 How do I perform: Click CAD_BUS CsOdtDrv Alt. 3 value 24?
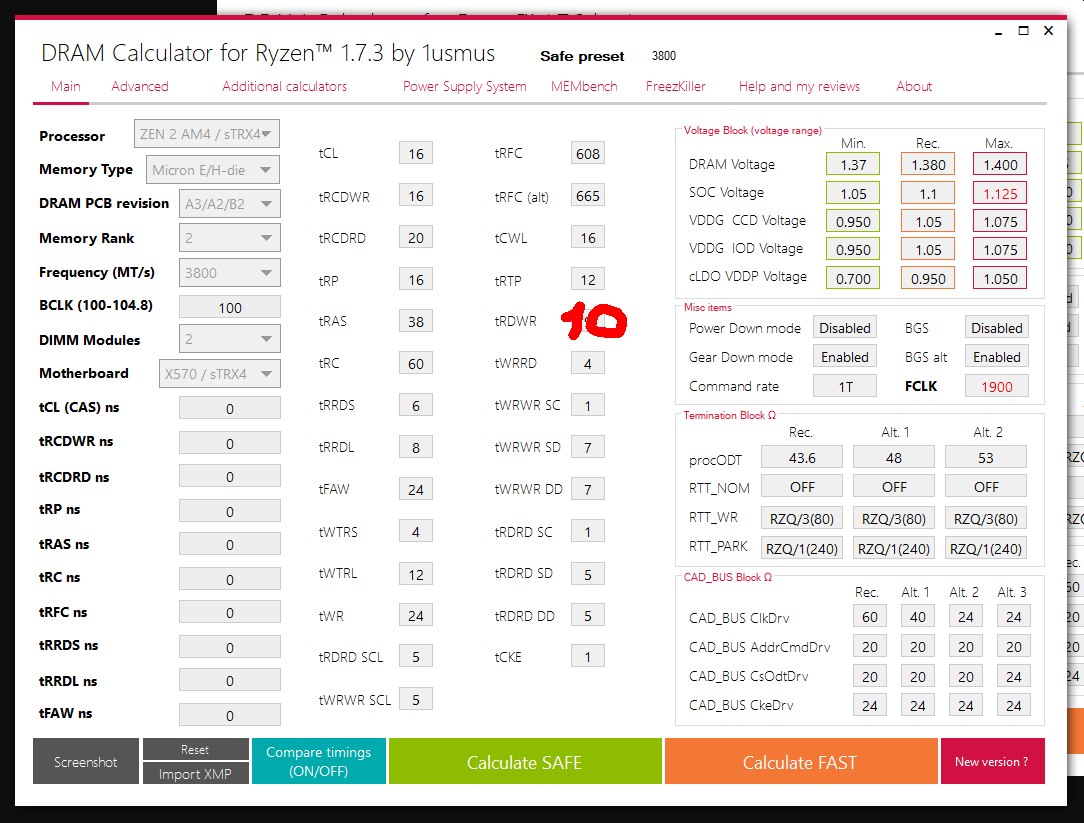click(x=1013, y=676)
